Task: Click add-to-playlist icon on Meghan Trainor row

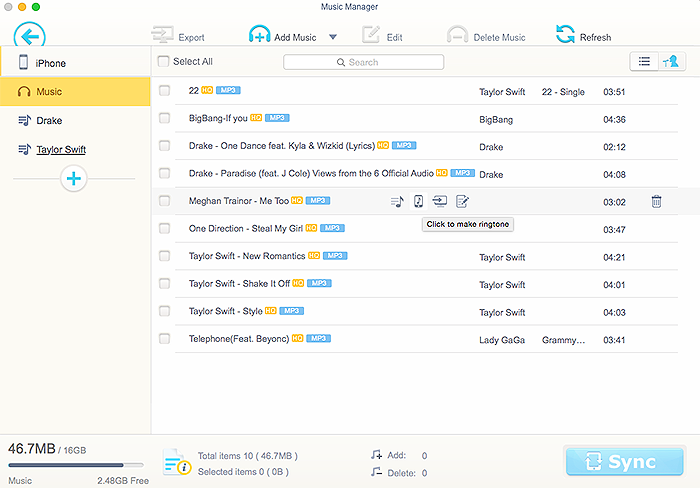Action: click(x=397, y=202)
